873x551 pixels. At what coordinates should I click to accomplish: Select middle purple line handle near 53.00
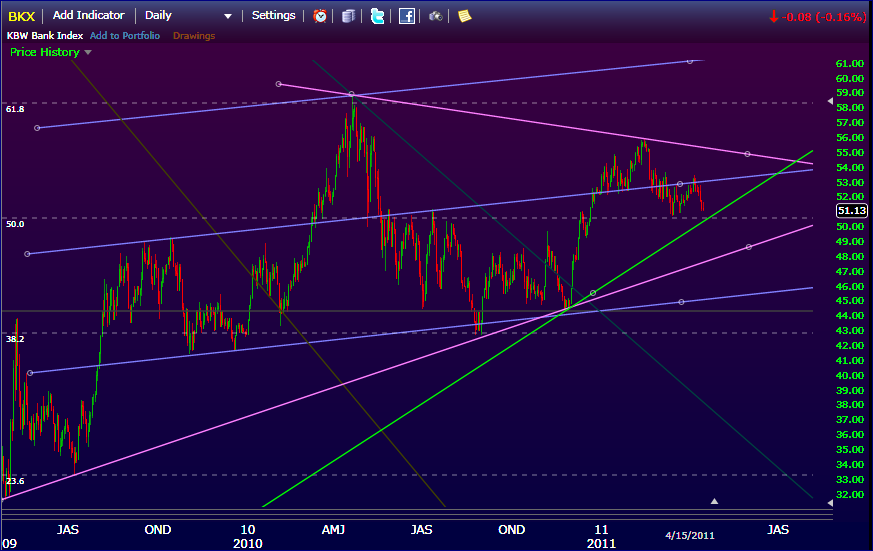point(680,184)
